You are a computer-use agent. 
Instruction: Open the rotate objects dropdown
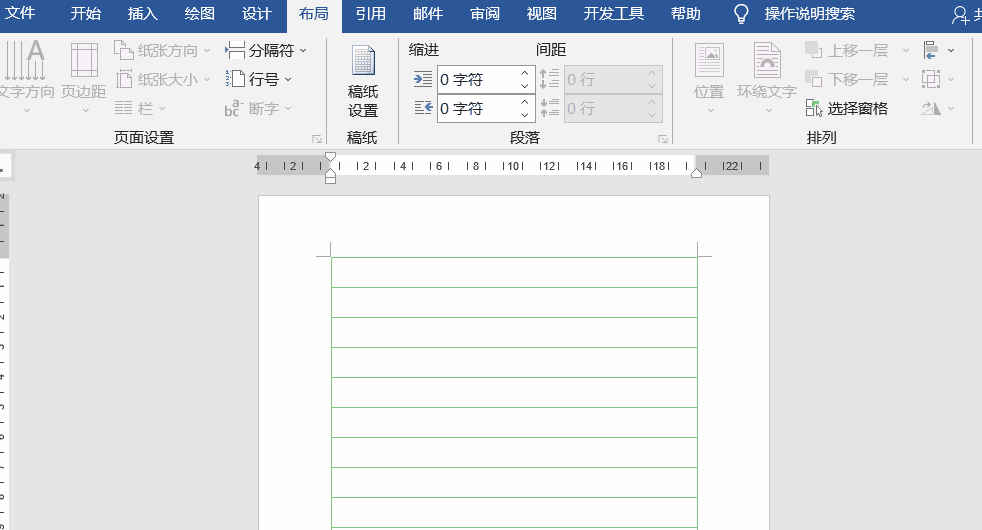pos(939,108)
